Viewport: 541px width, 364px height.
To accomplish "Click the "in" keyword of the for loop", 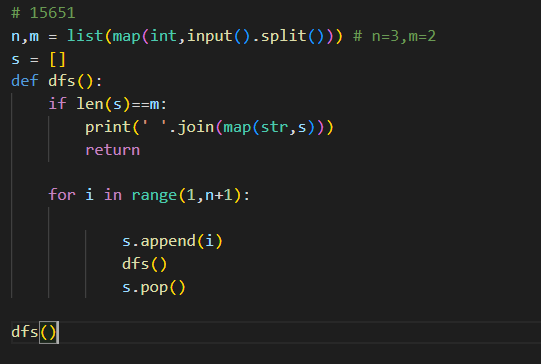I will (x=113, y=195).
